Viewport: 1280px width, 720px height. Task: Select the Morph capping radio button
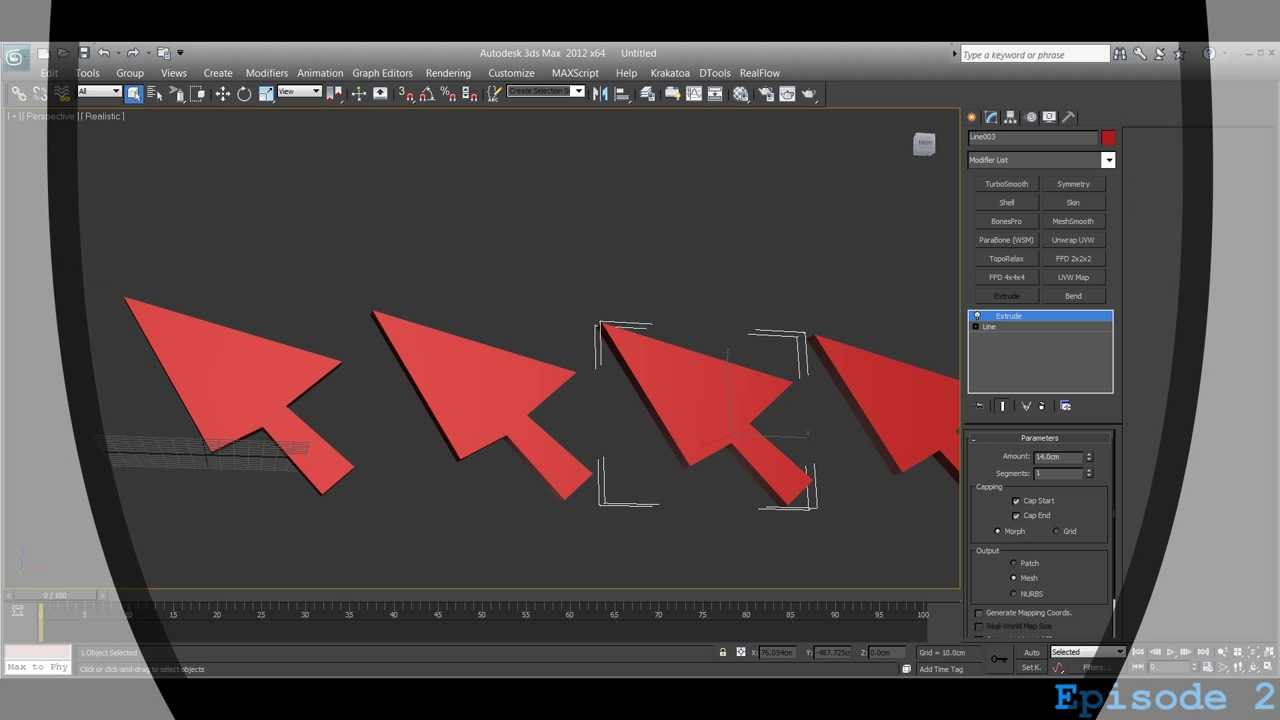click(998, 531)
